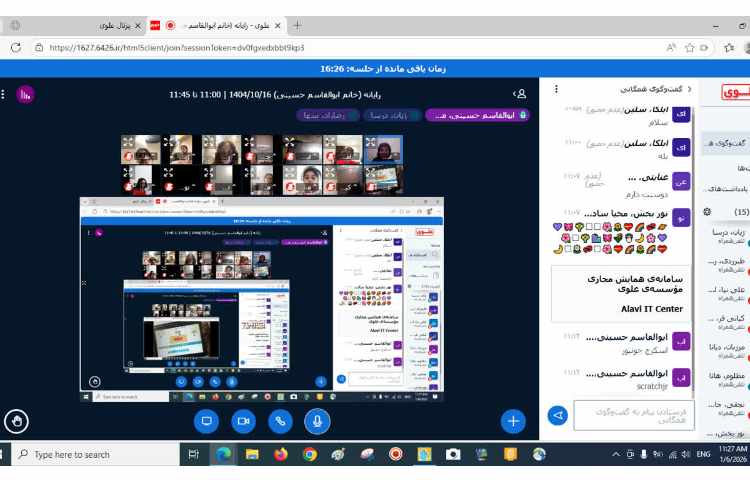This screenshot has height=480, width=750.
Task: Select user علی نیا in the user list
Action: (x=727, y=294)
